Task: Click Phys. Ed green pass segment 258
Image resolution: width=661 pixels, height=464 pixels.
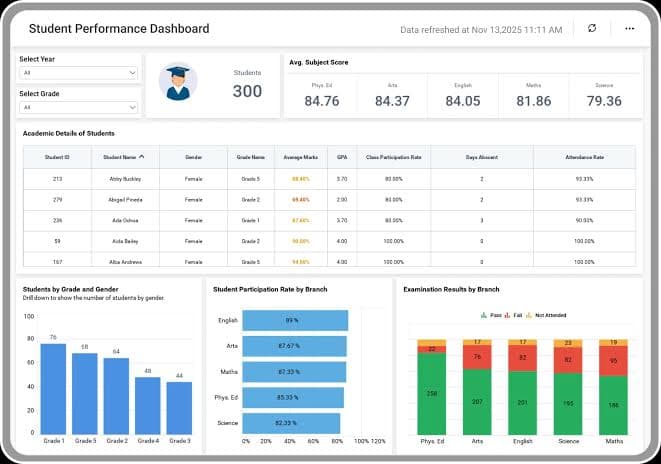Action: point(432,394)
